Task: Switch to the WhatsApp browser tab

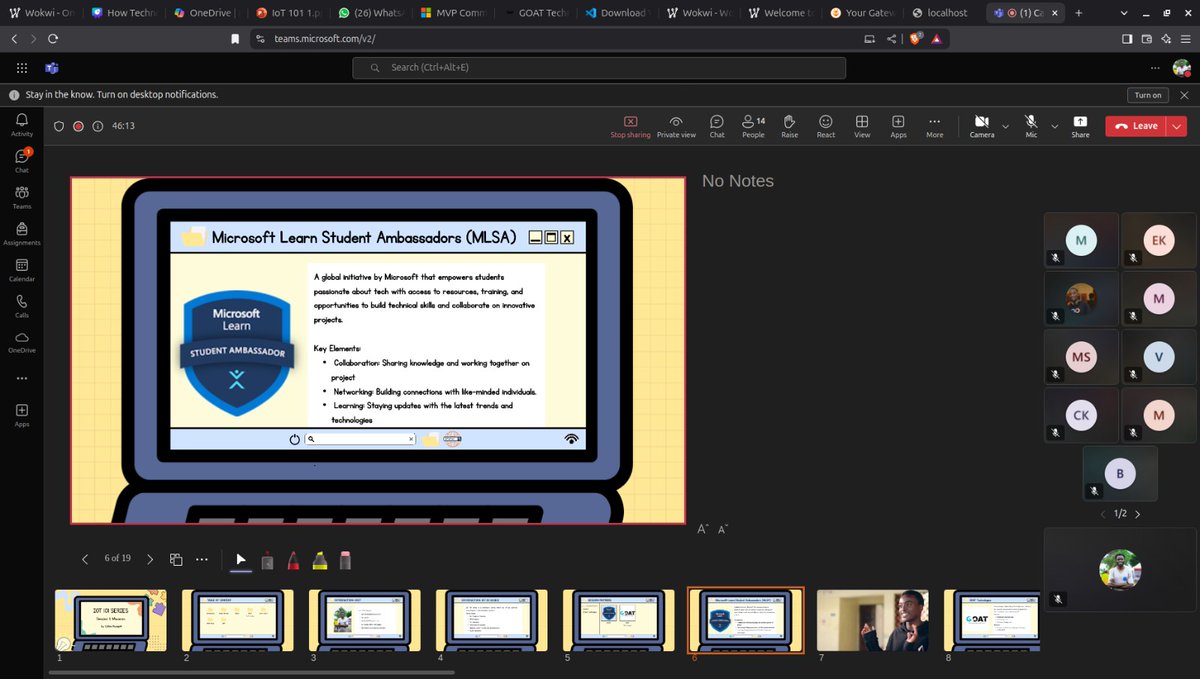Action: [x=370, y=13]
